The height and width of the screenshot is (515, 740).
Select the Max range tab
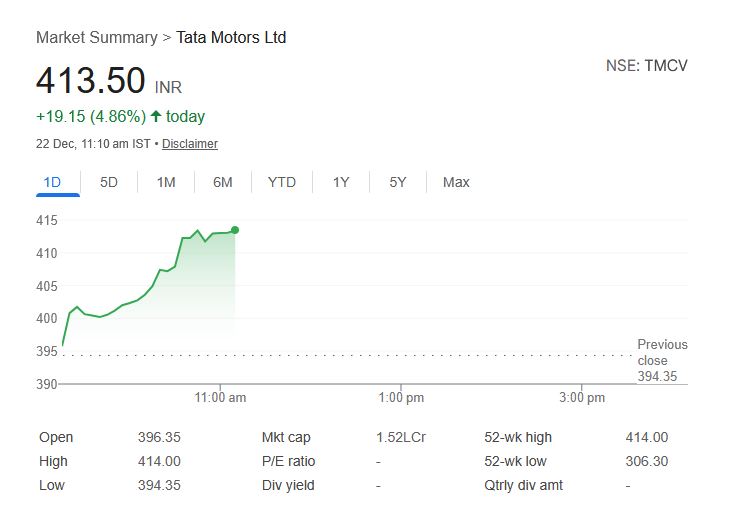coord(456,182)
